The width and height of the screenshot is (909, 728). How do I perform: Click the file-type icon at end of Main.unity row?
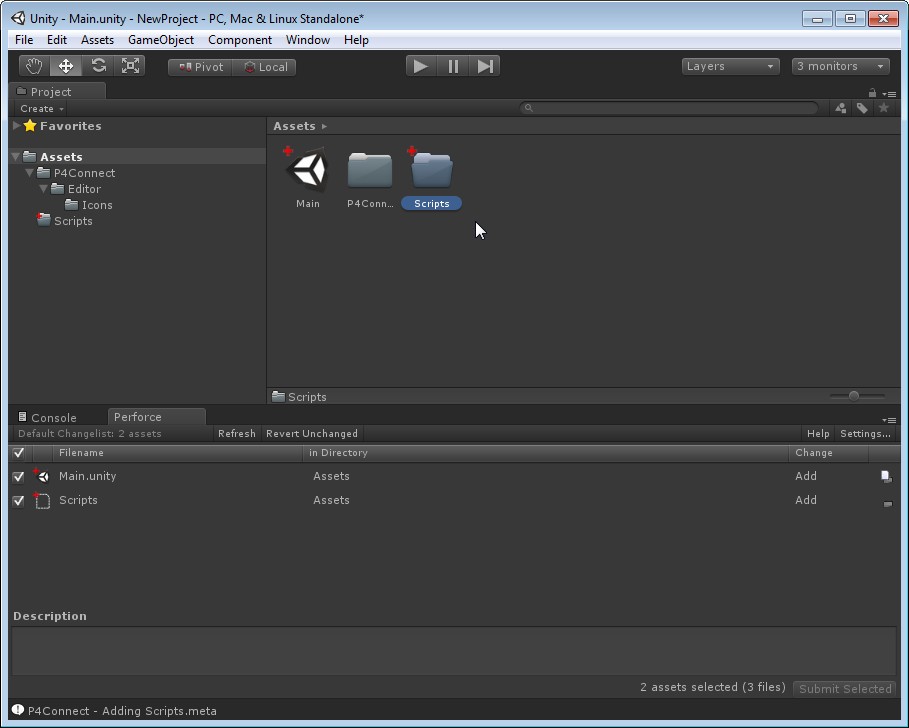click(x=886, y=476)
